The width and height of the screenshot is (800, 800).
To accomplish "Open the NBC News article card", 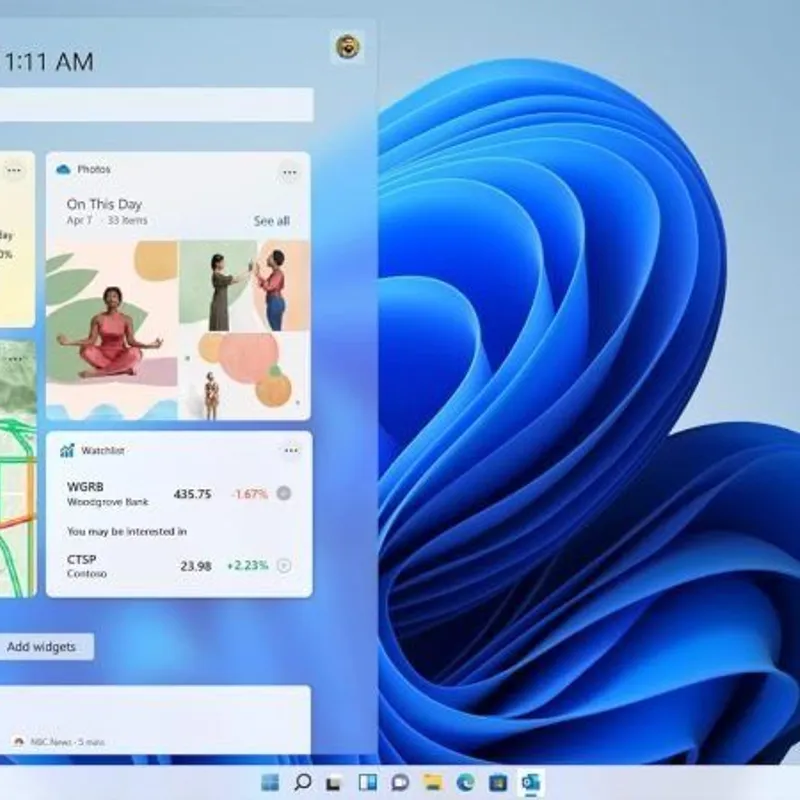I will click(155, 719).
